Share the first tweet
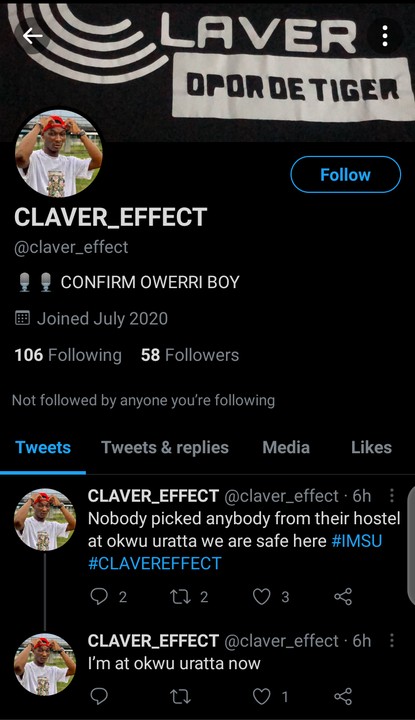The image size is (415, 720). 343,596
